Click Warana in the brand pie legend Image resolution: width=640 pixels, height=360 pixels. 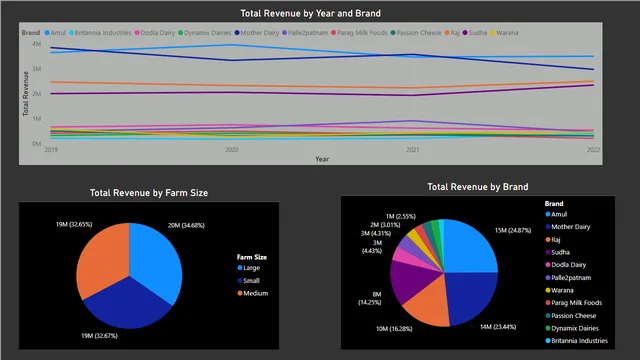click(559, 290)
